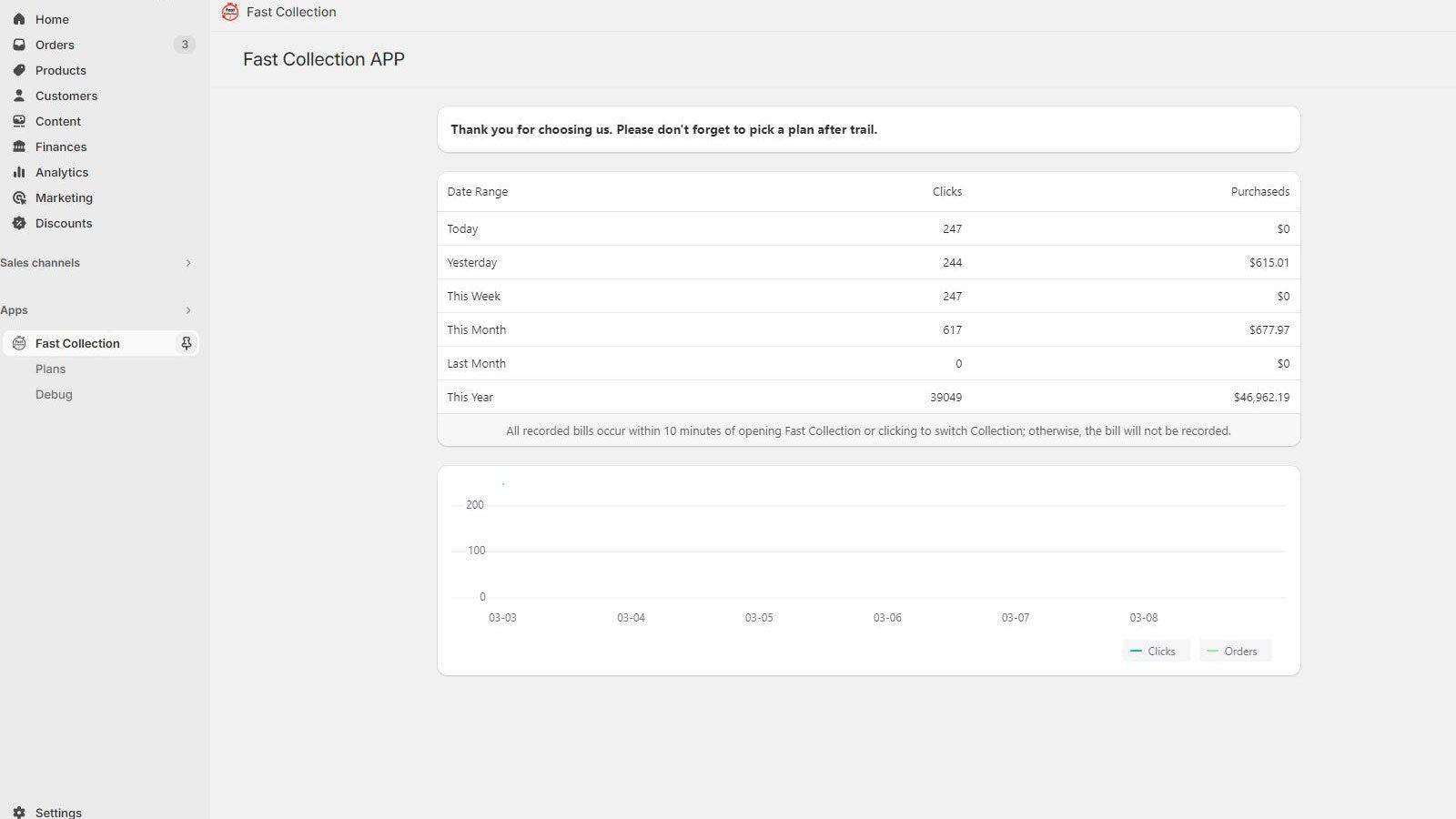
Task: Open the Plans page
Action: [51, 369]
